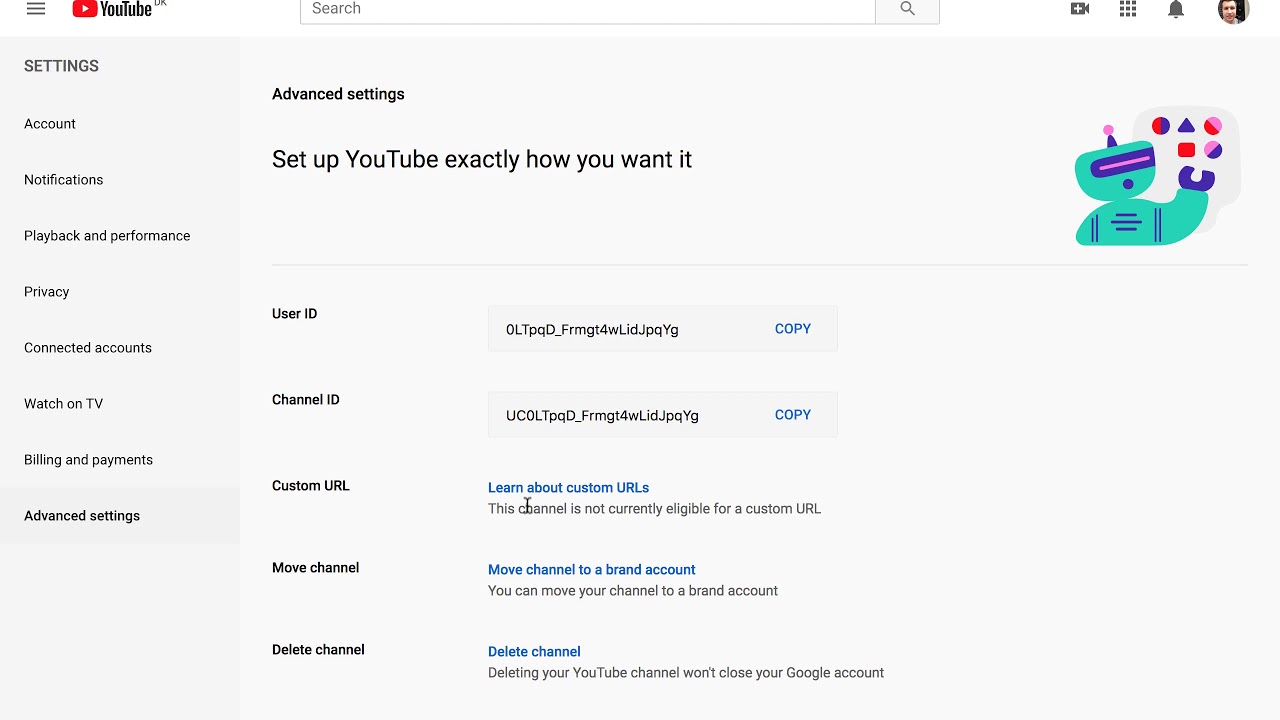This screenshot has width=1280, height=720.
Task: Open Billing and payments settings
Action: 120,460
